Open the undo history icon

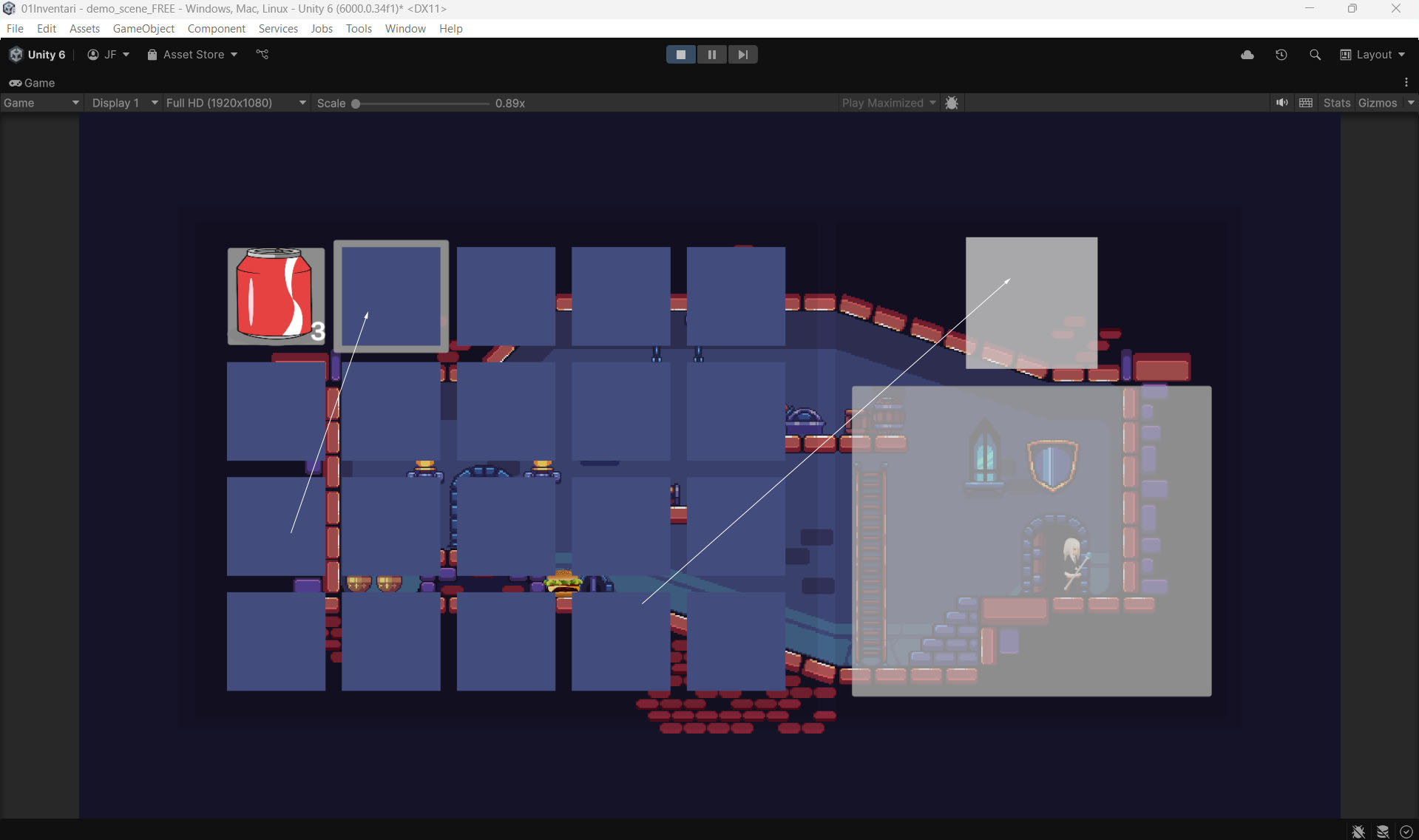(x=1281, y=55)
